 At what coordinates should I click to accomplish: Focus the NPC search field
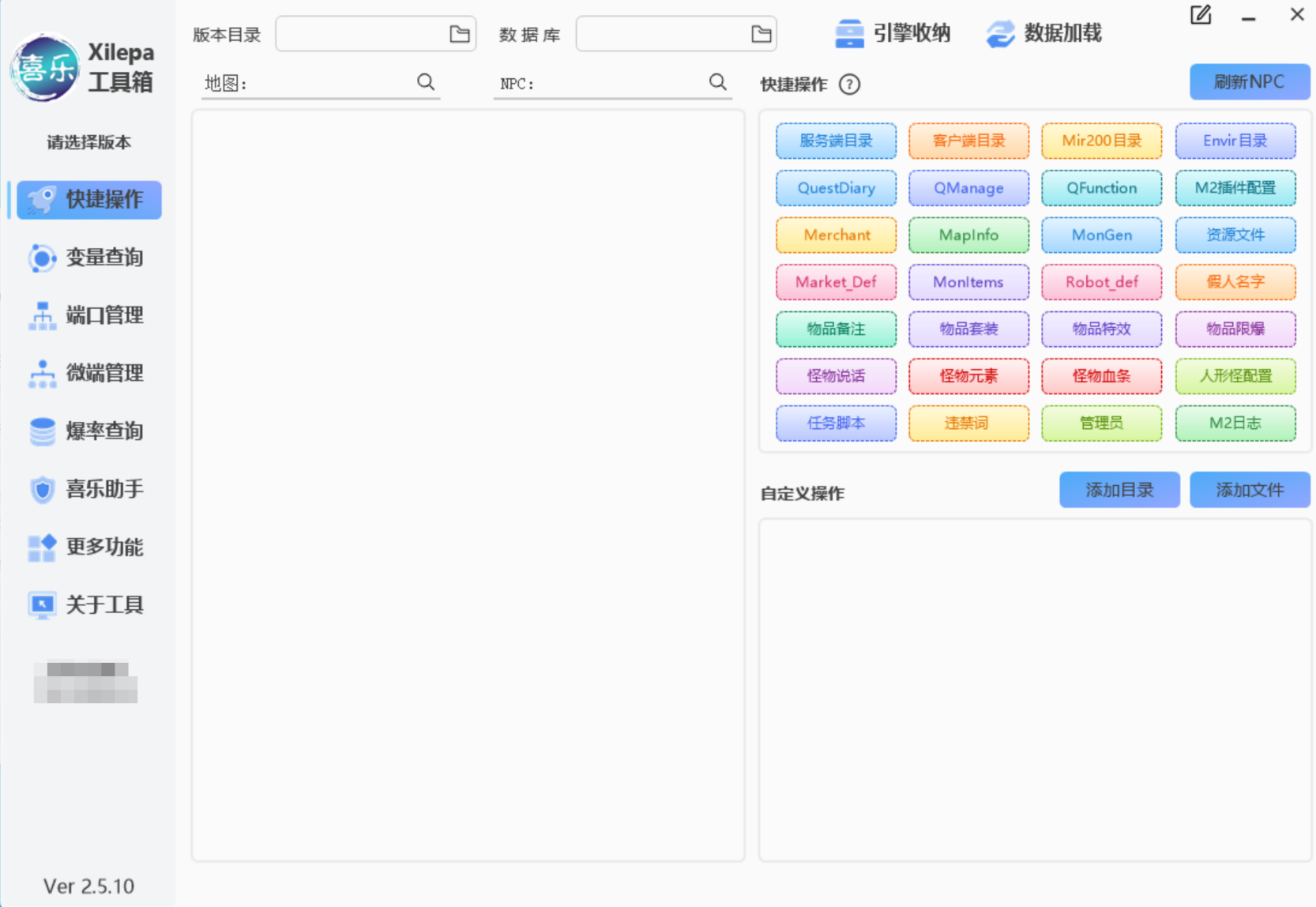coord(612,83)
